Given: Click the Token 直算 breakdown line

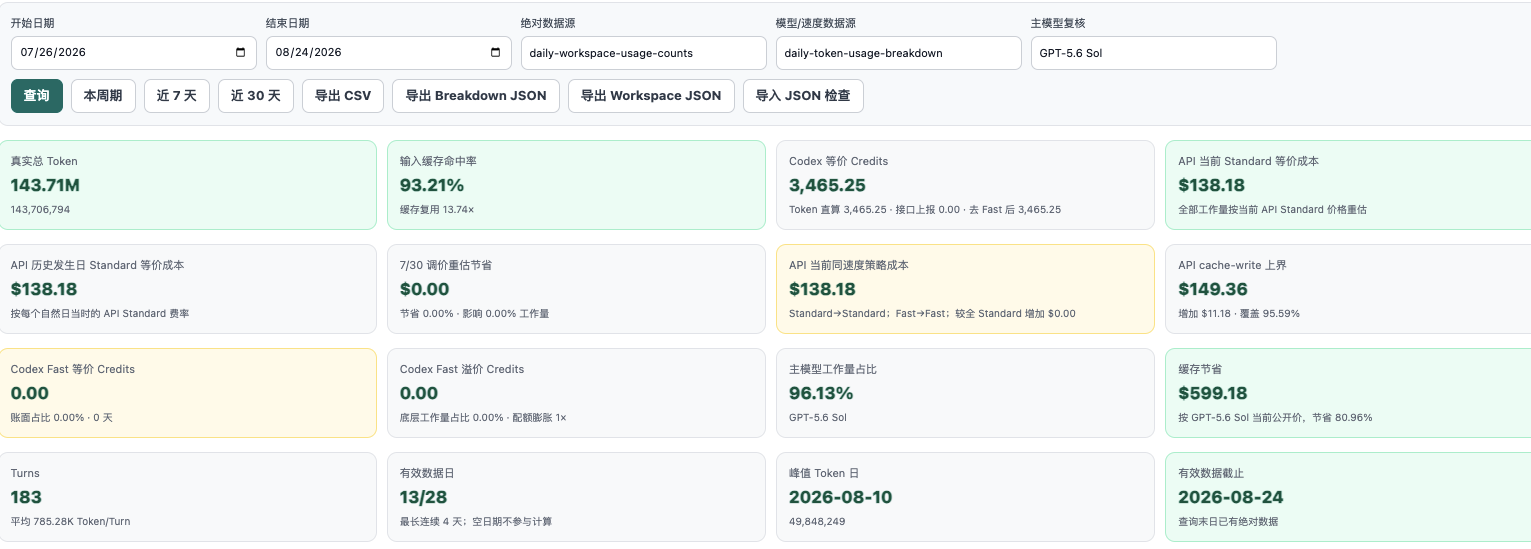Looking at the screenshot, I should pyautogui.click(x=925, y=210).
